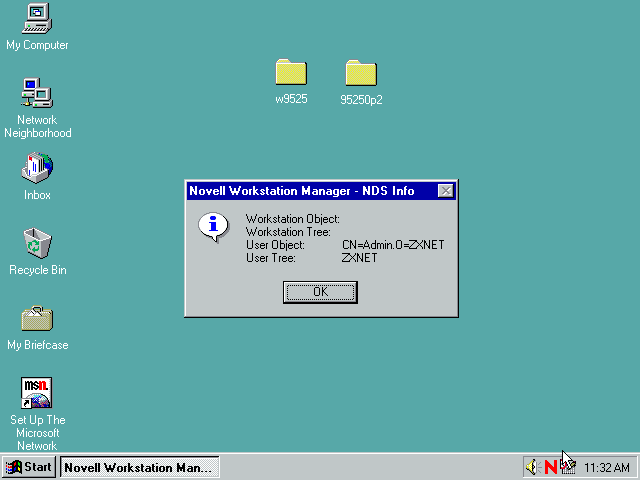Image resolution: width=640 pixels, height=480 pixels.
Task: Select the w9525 folder
Action: pyautogui.click(x=291, y=73)
